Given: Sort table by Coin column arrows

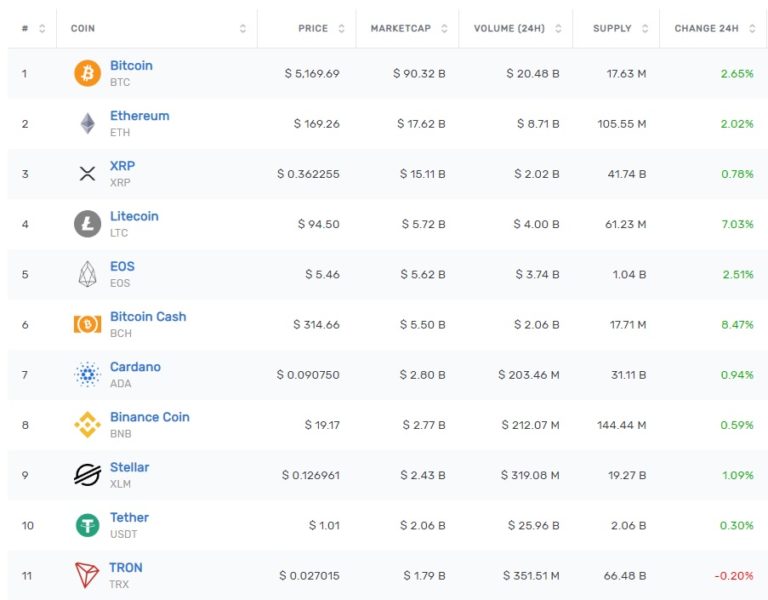Looking at the screenshot, I should click(x=243, y=28).
